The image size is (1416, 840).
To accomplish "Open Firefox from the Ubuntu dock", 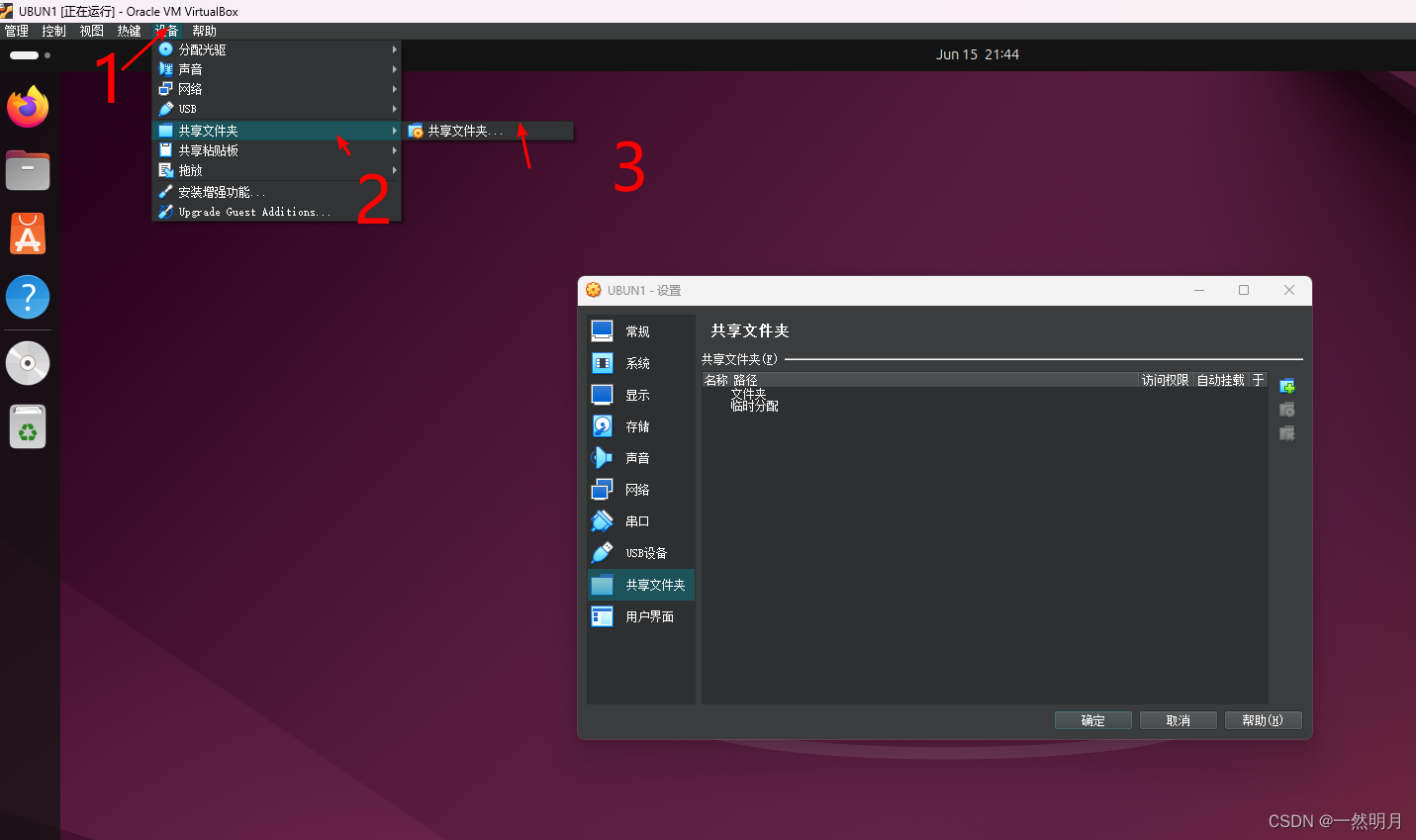I will pyautogui.click(x=28, y=107).
